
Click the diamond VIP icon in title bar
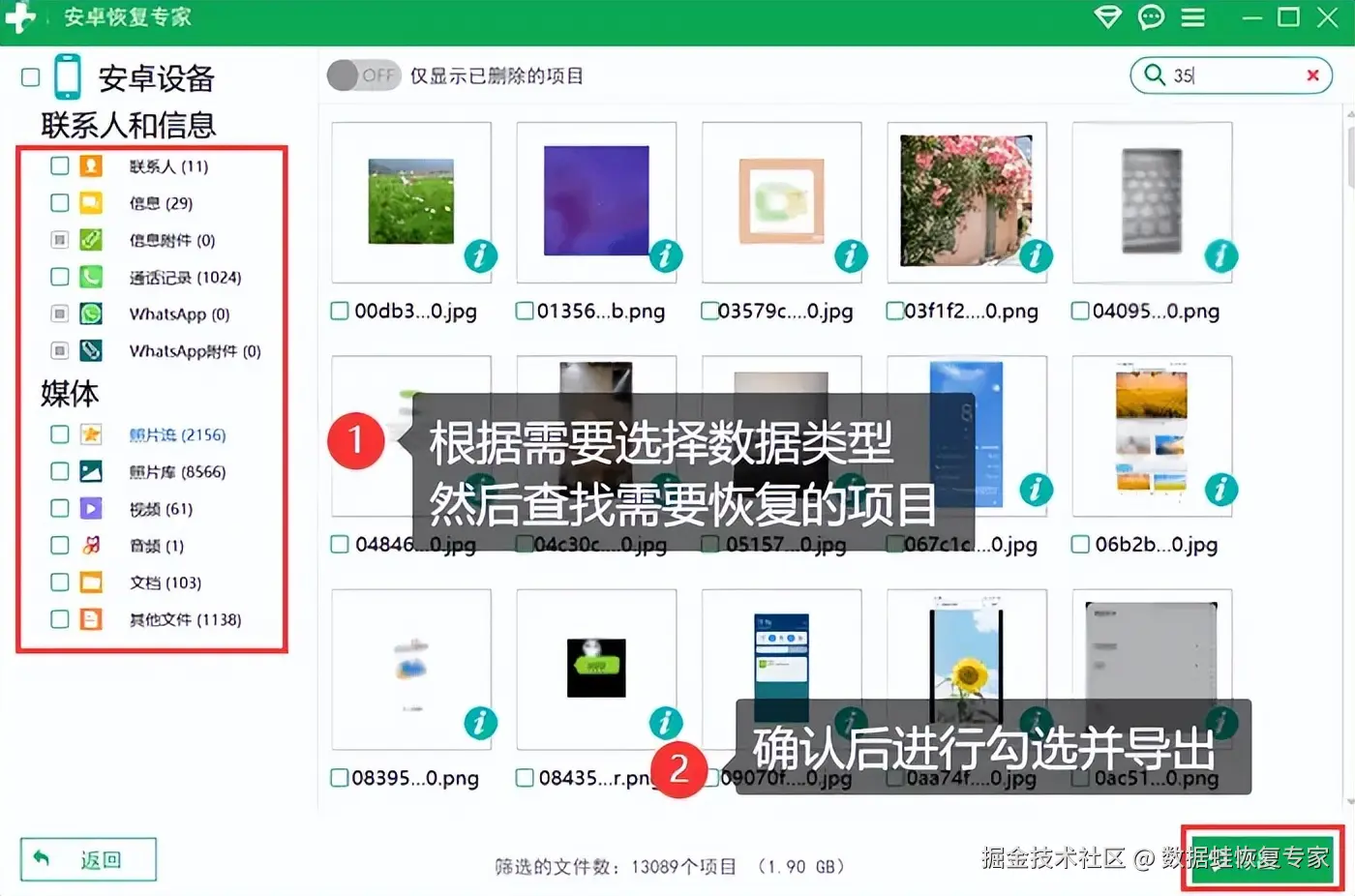(1107, 16)
